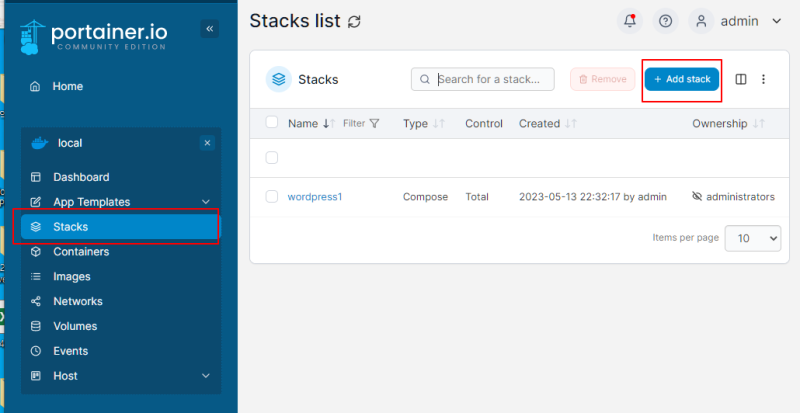This screenshot has height=413, width=800.
Task: Click the Name filter funnel icon
Action: tap(374, 124)
